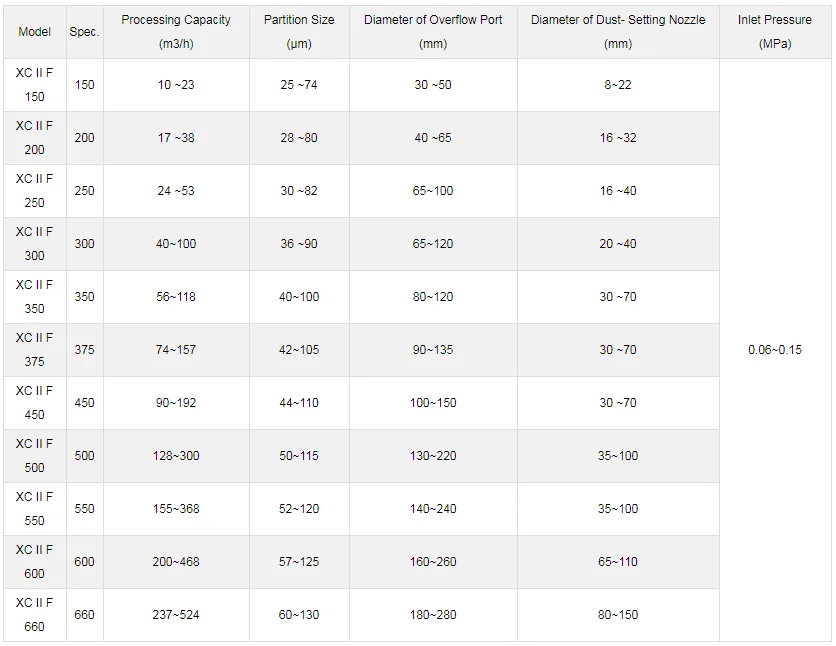Select the 375 spec cell
This screenshot has width=836, height=646.
point(84,350)
